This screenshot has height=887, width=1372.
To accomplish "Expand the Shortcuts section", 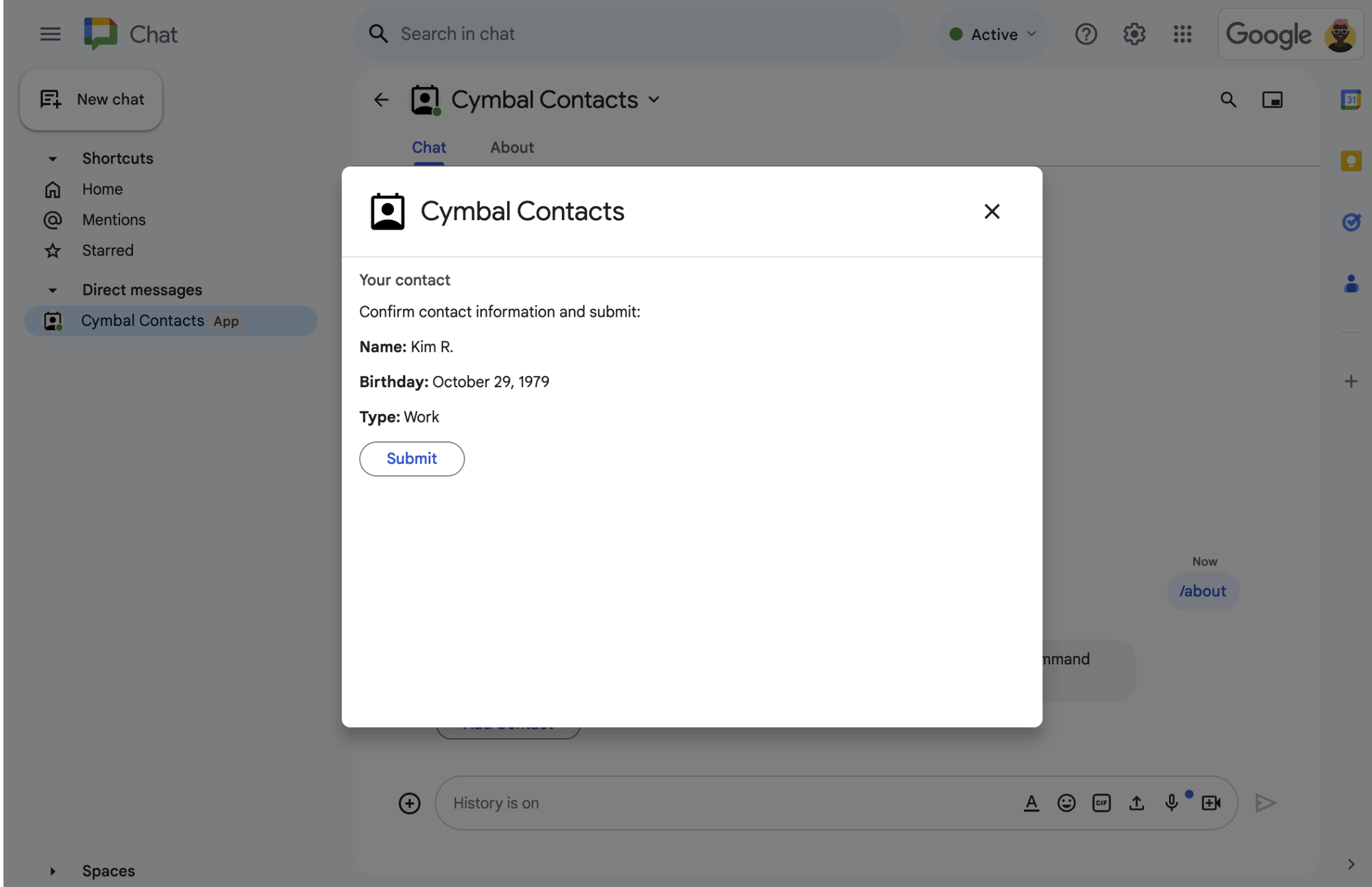I will [x=52, y=158].
